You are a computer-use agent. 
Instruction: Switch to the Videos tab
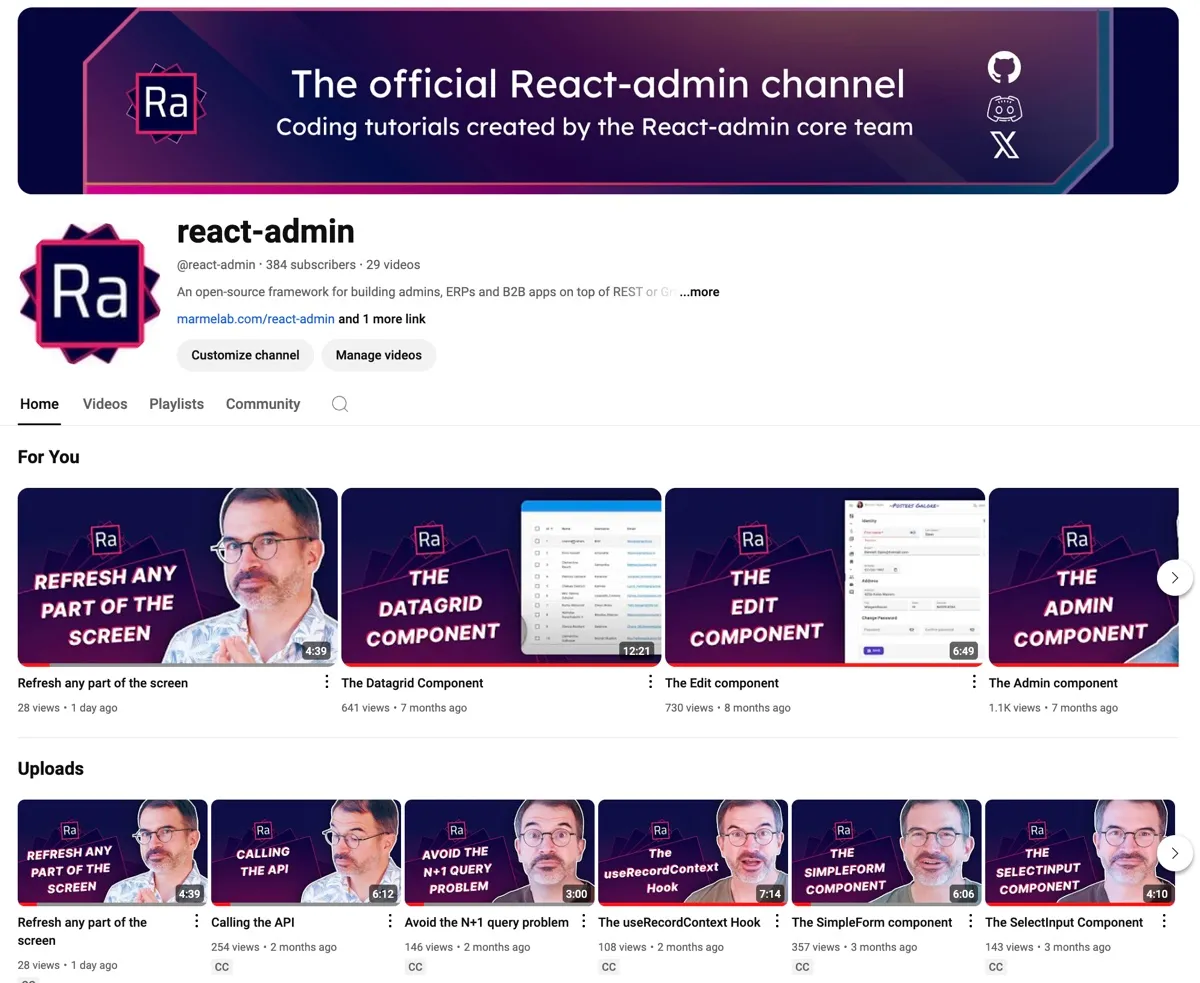[x=105, y=404]
